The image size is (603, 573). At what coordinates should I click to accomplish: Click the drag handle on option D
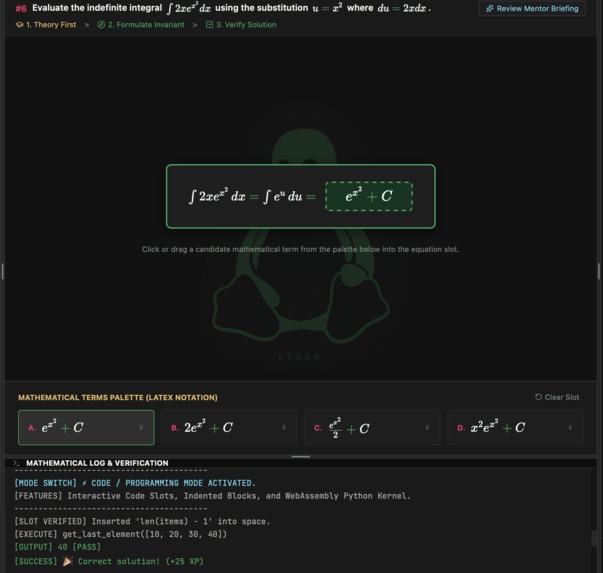pos(570,428)
